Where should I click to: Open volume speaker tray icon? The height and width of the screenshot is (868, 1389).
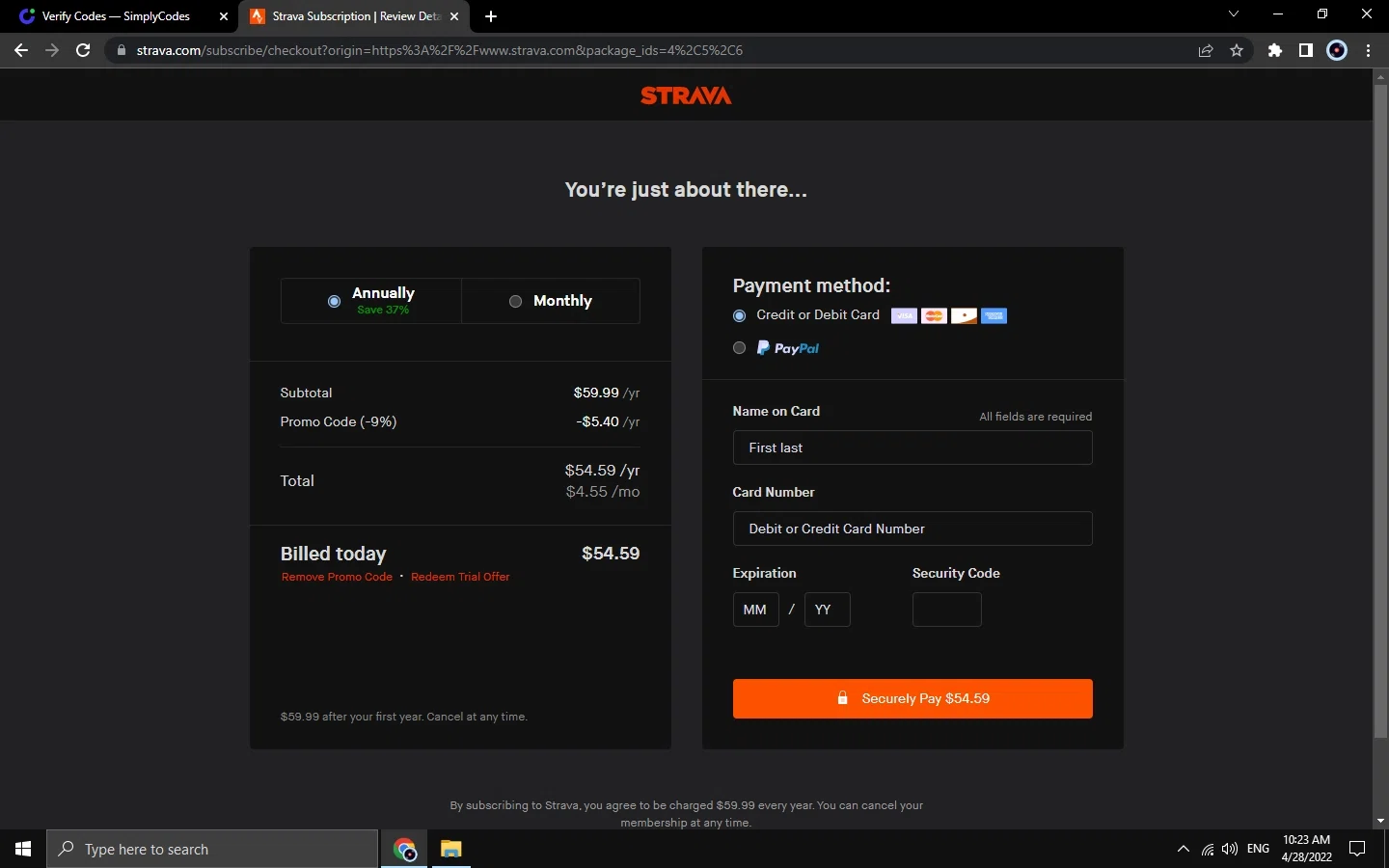click(x=1230, y=849)
